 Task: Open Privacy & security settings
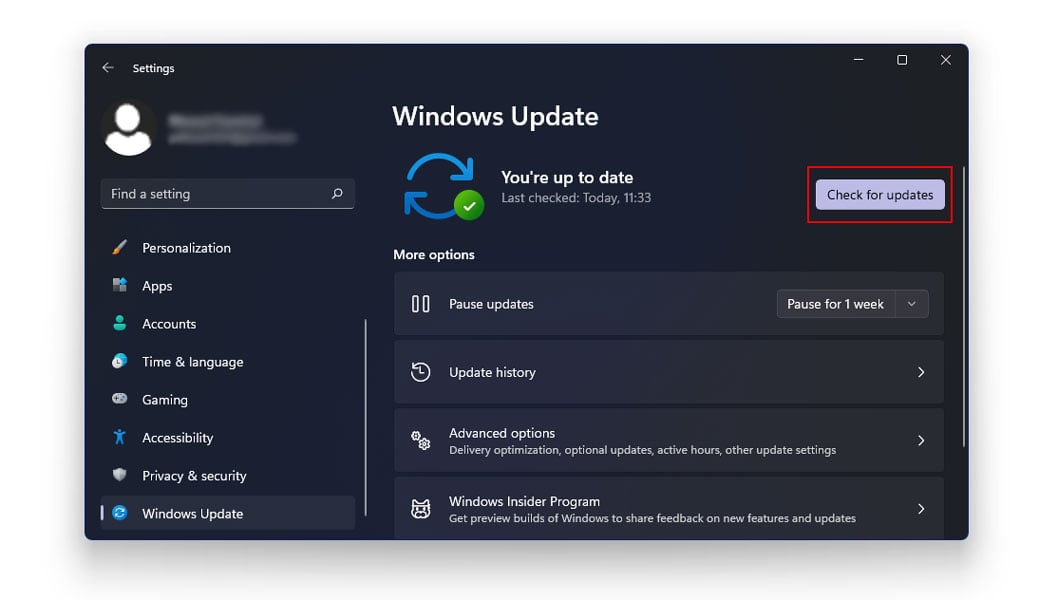point(227,475)
